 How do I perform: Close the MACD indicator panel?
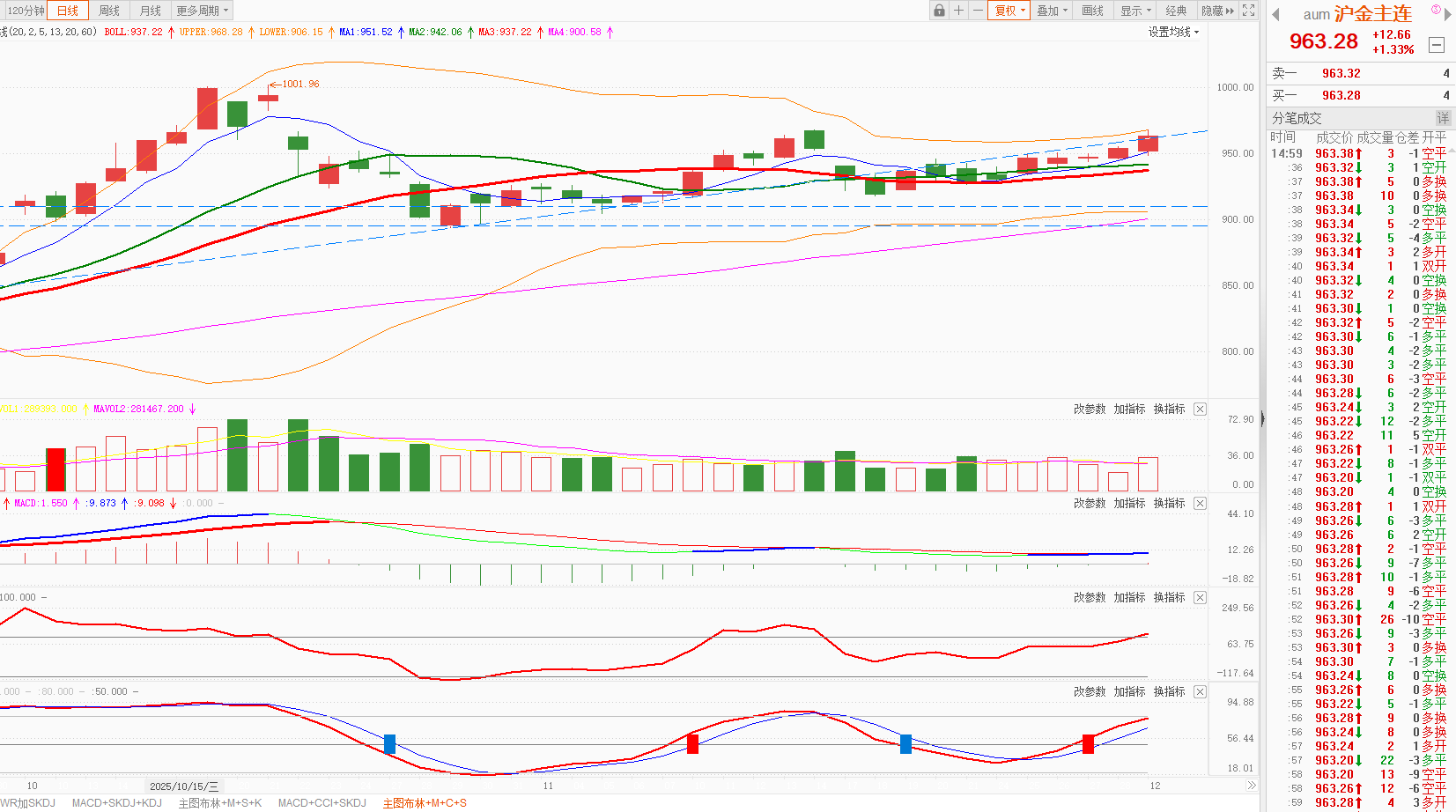[1200, 504]
